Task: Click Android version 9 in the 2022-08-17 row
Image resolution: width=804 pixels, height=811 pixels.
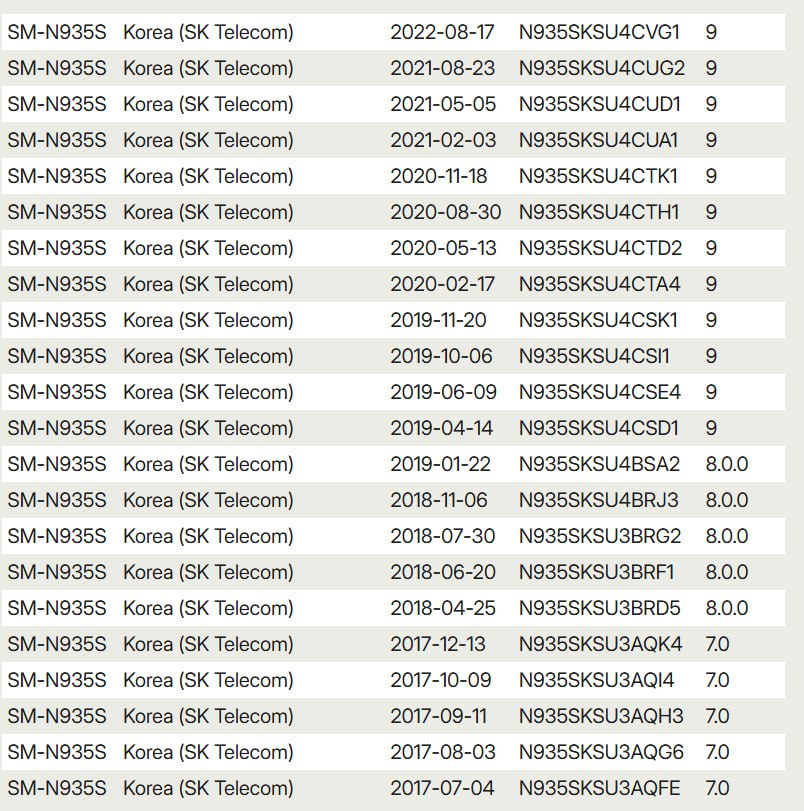Action: coord(711,32)
